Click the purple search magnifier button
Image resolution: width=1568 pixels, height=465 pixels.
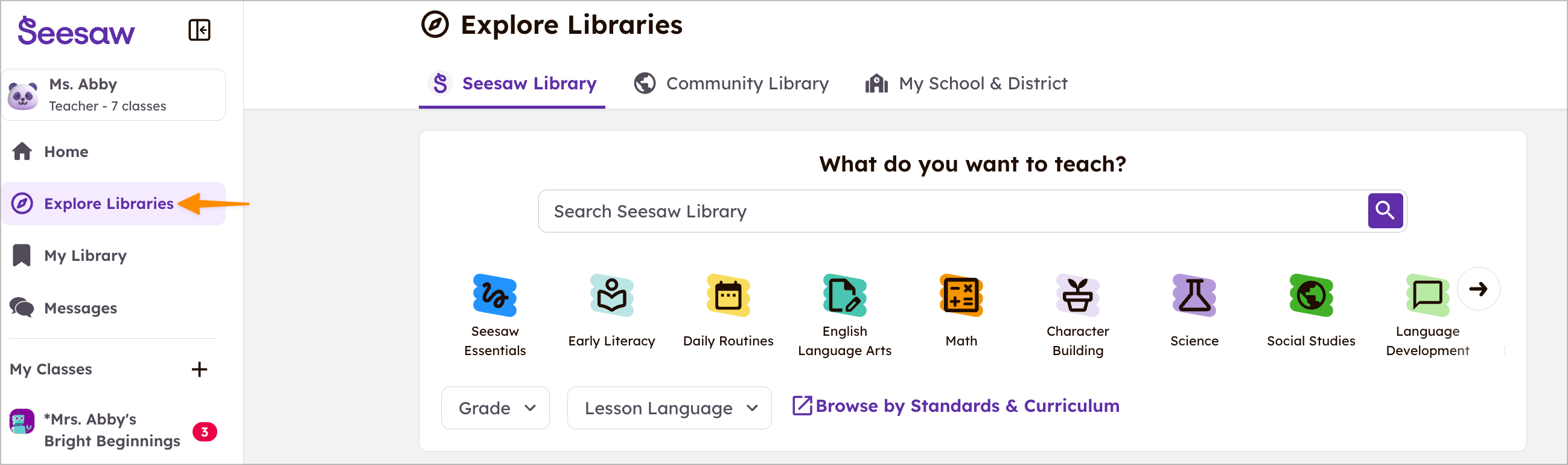point(1385,211)
